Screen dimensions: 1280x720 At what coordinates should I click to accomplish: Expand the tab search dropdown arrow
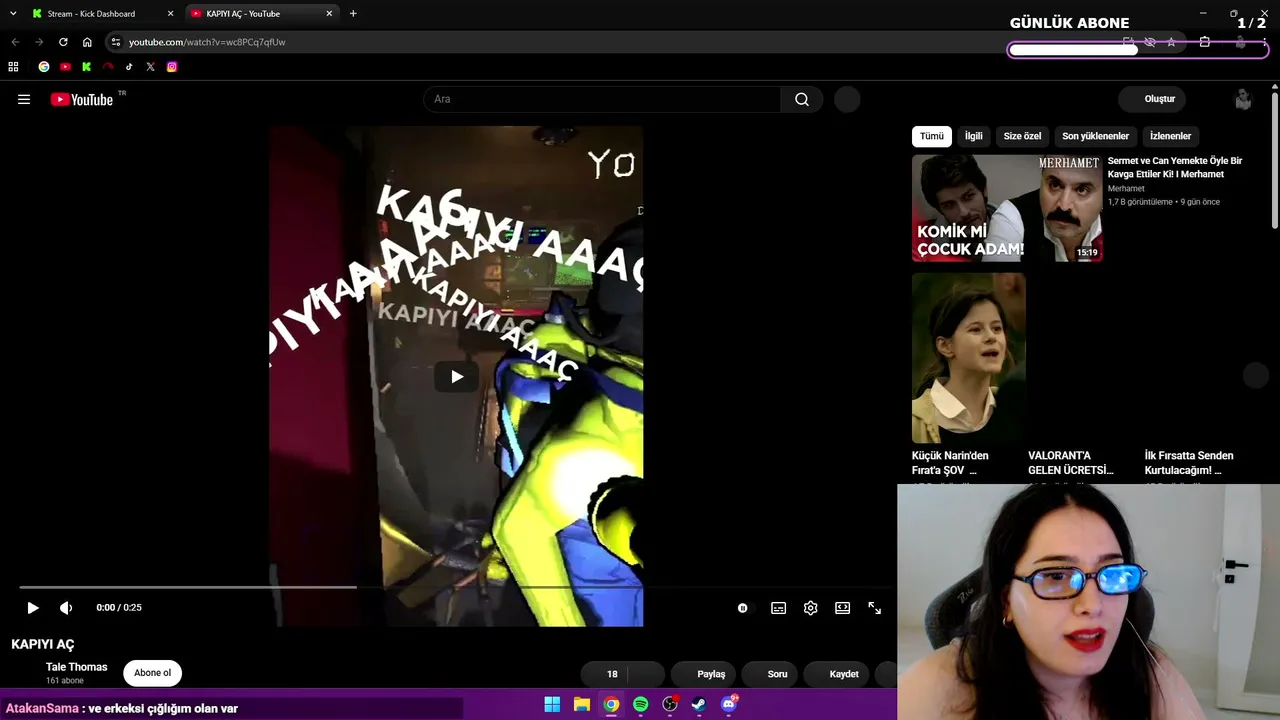click(13, 14)
